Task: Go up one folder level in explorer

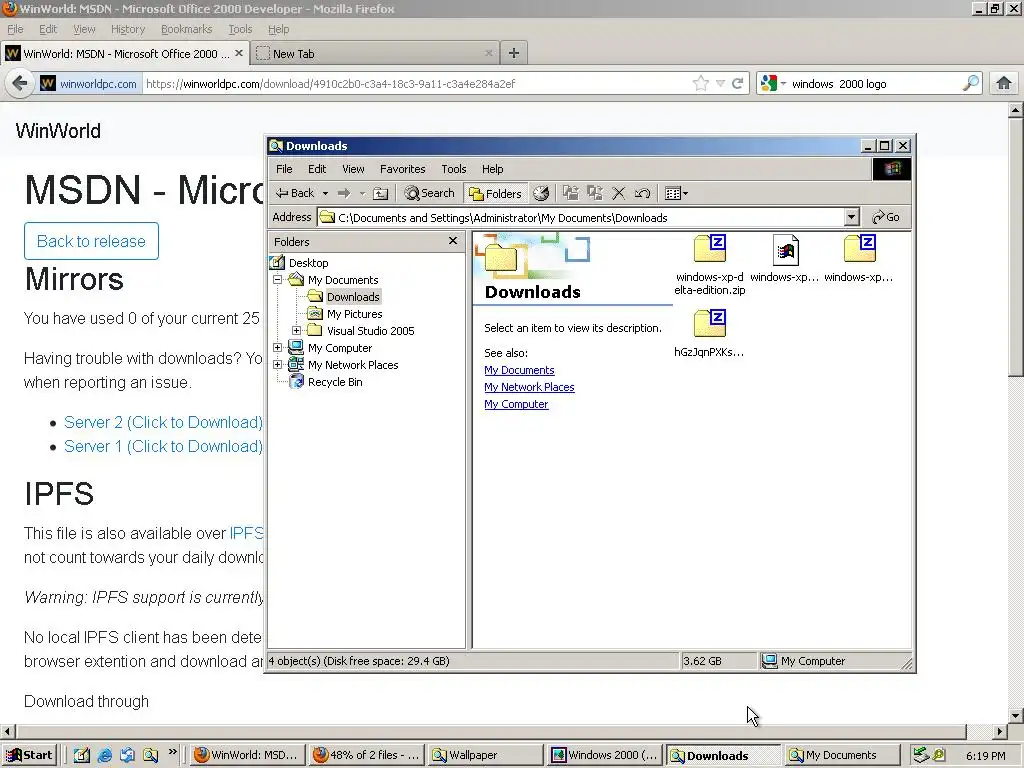Action: 381,193
